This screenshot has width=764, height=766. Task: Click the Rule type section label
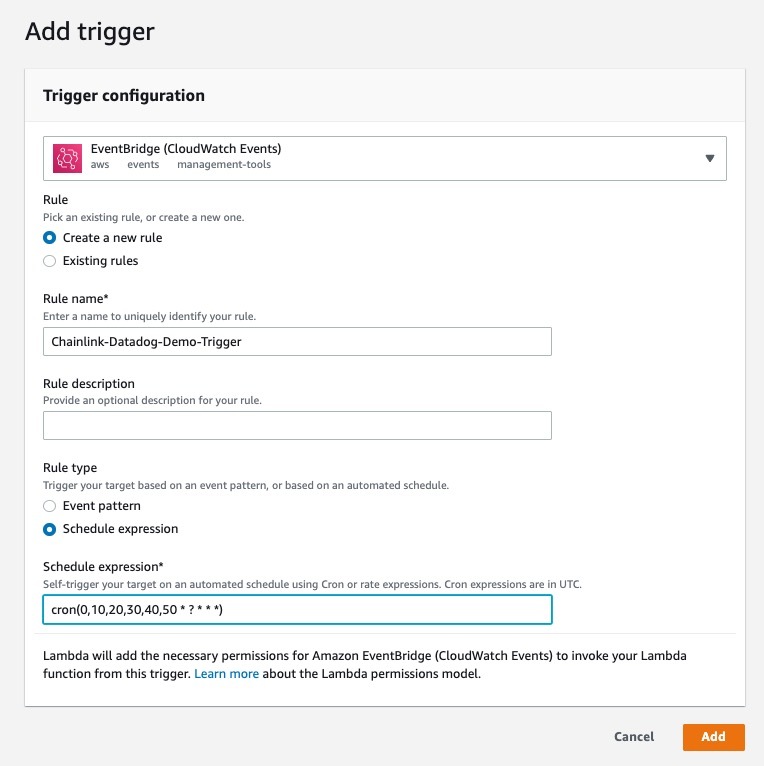coord(70,468)
